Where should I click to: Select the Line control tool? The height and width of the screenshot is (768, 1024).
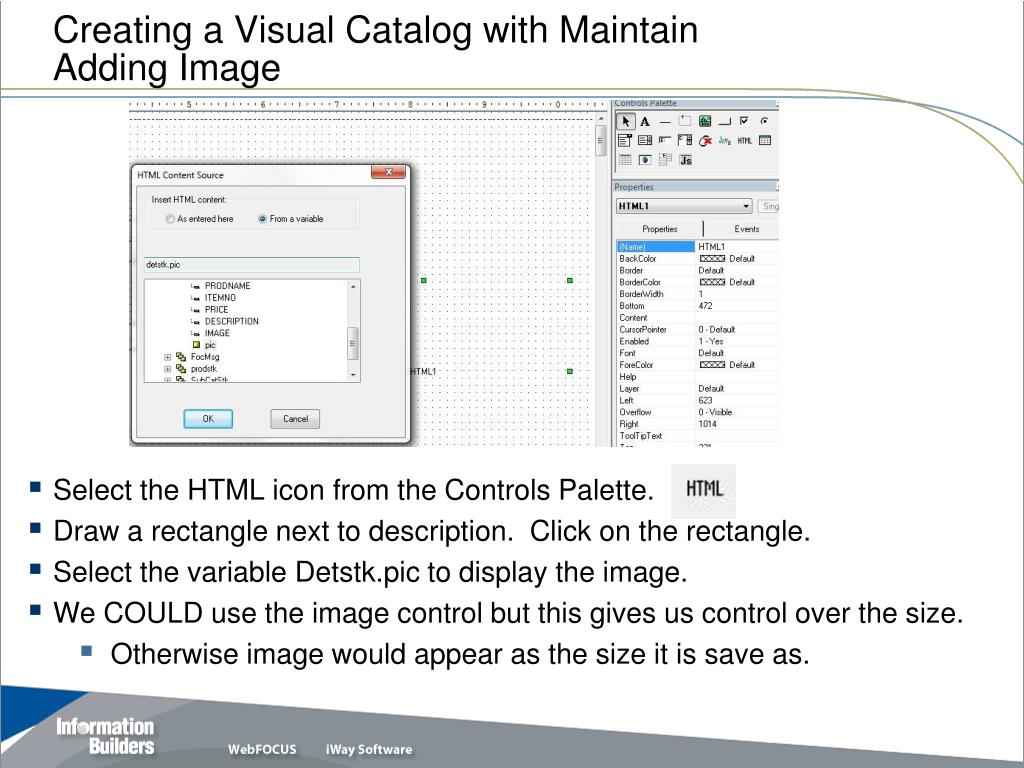(x=665, y=121)
